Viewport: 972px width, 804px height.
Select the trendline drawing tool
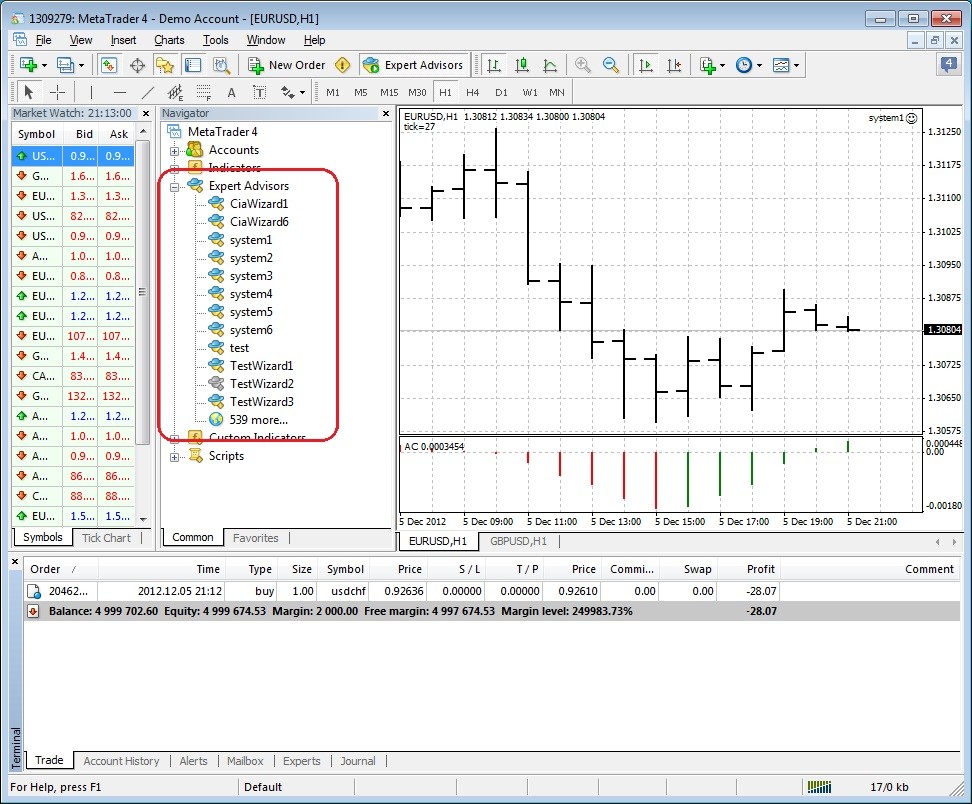[148, 92]
